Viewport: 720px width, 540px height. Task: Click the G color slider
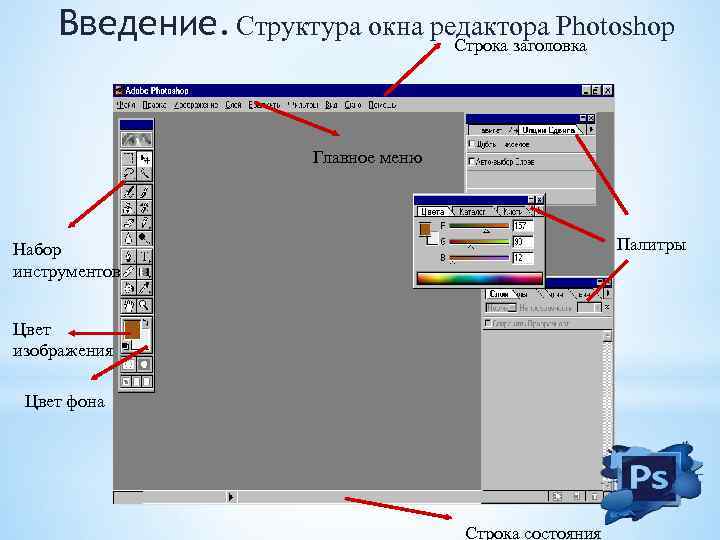479,242
